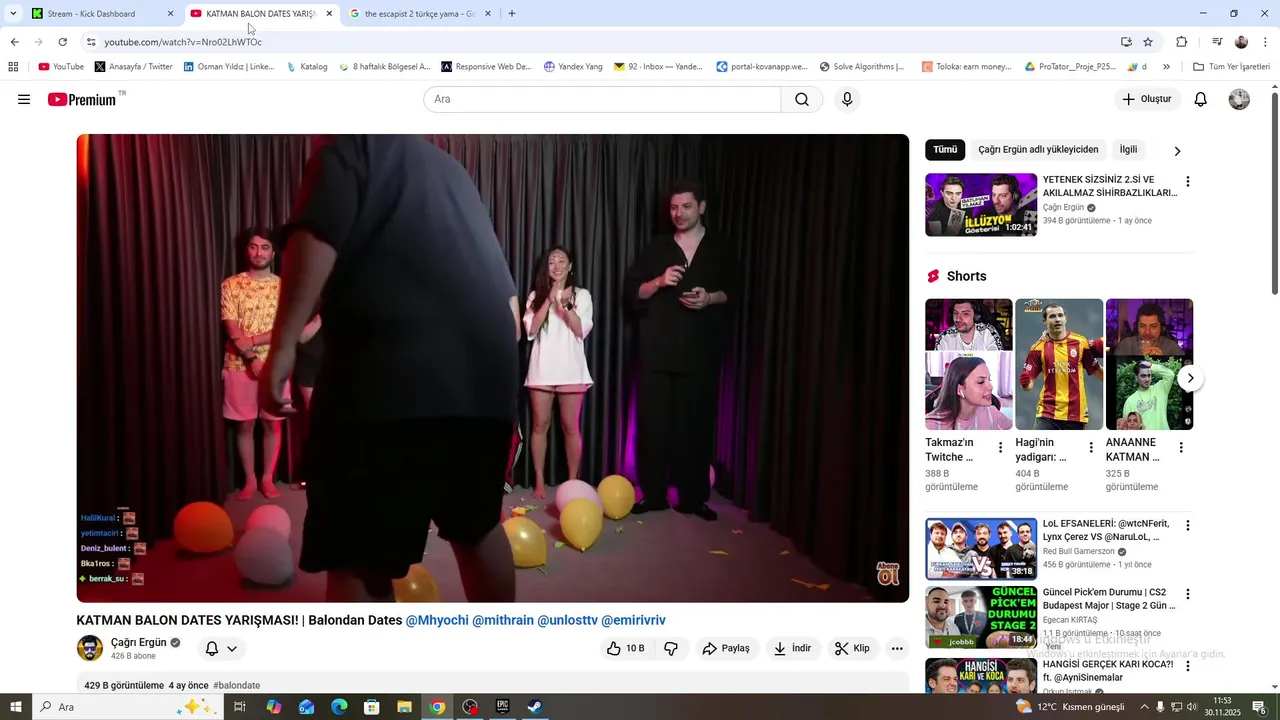Go back with browser back arrow
This screenshot has width=1280, height=720.
[x=14, y=42]
